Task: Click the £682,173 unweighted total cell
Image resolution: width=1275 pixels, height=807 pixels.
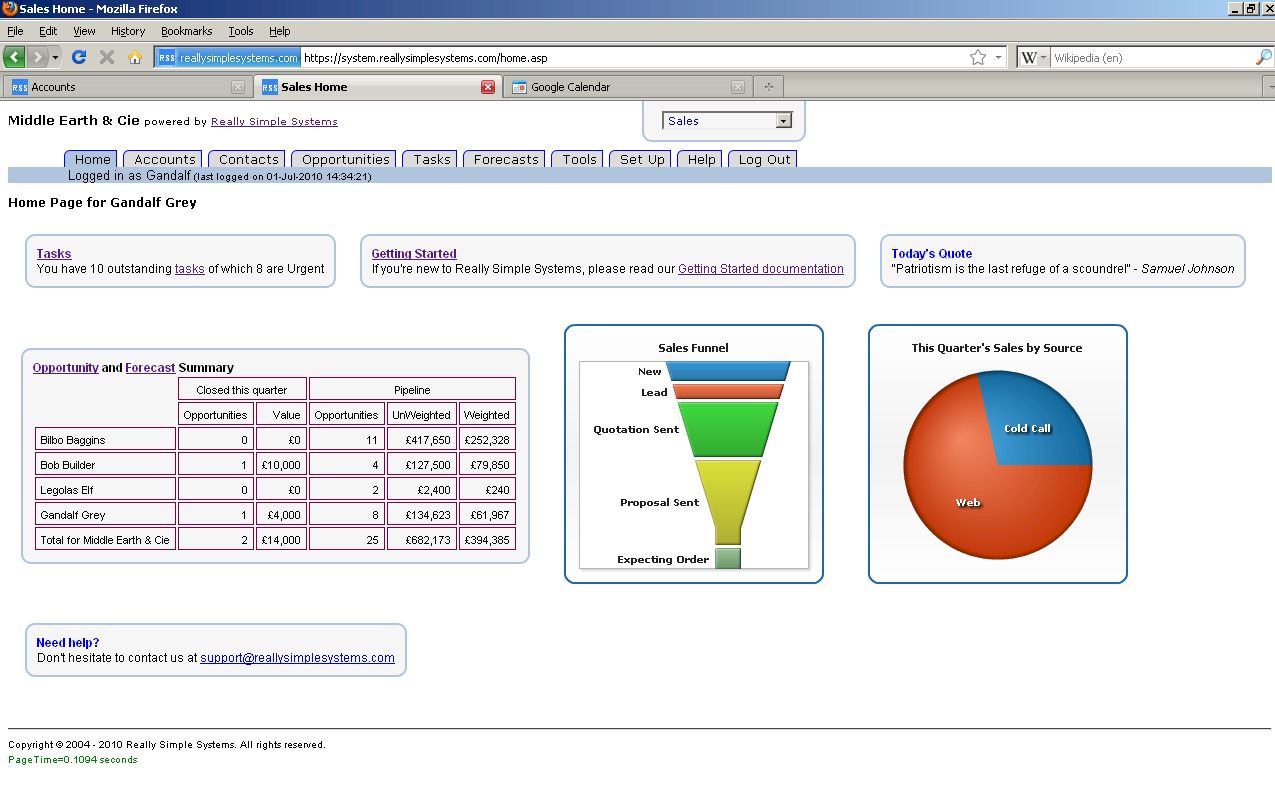Action: coord(423,540)
